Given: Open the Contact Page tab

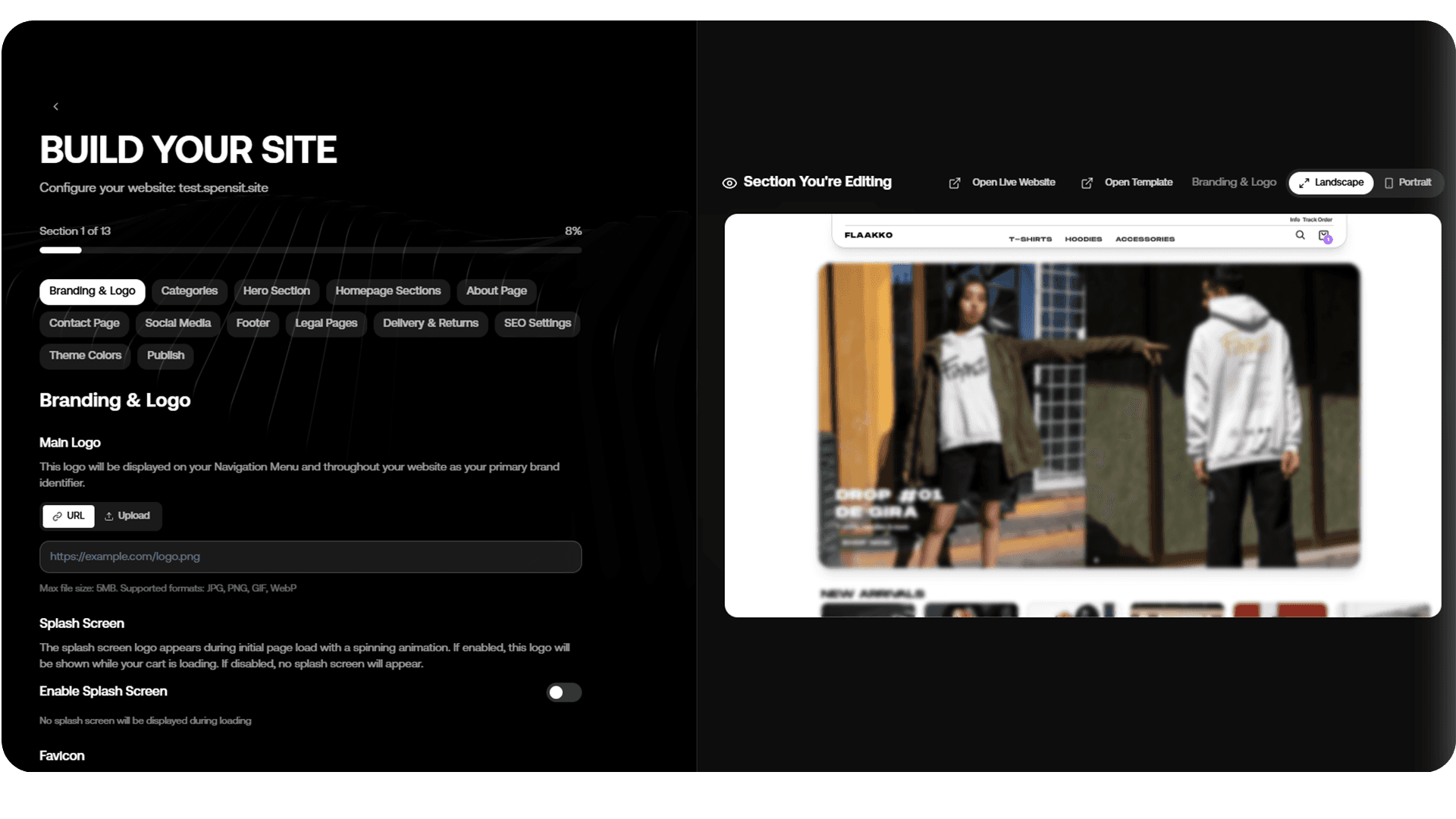Looking at the screenshot, I should click(84, 323).
